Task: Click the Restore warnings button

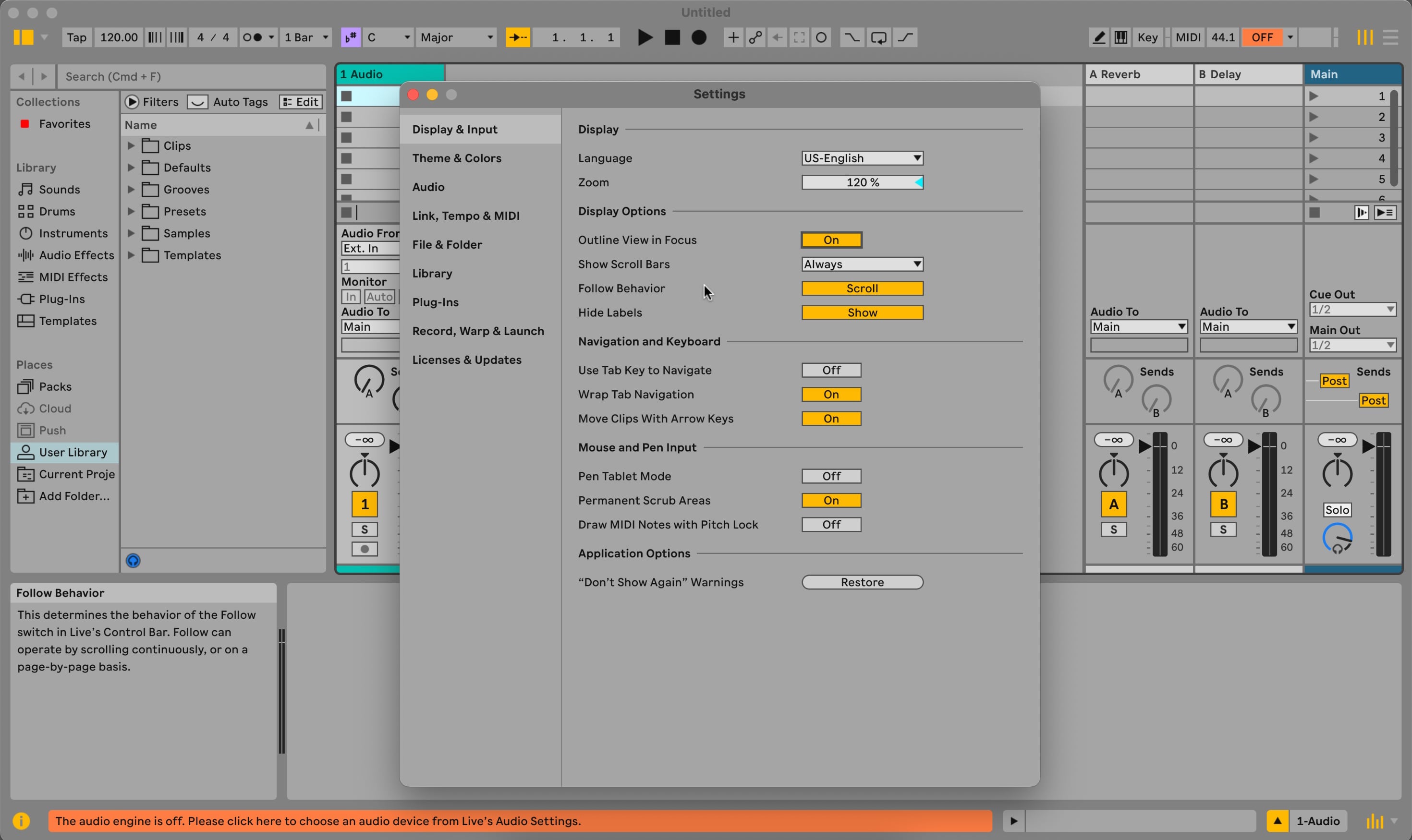Action: pyautogui.click(x=862, y=582)
